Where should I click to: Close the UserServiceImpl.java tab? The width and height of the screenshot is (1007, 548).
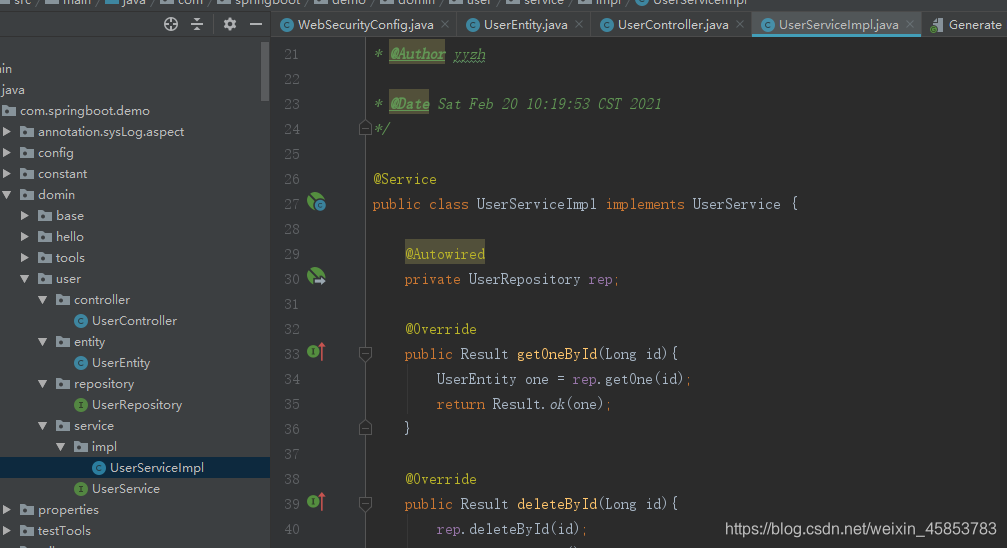click(910, 24)
